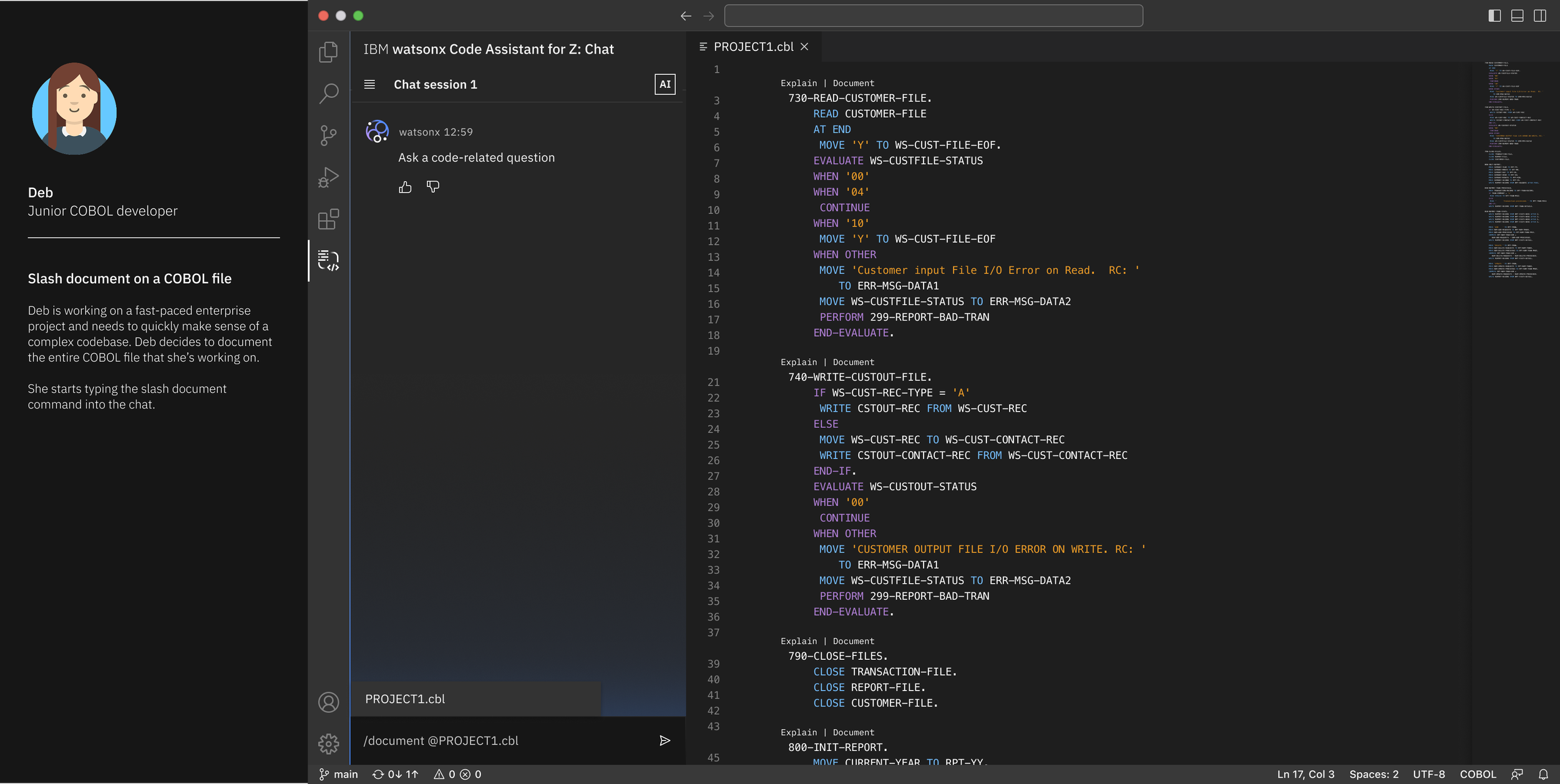1560x784 pixels.
Task: Open the Extensions blocks icon
Action: pos(328,219)
